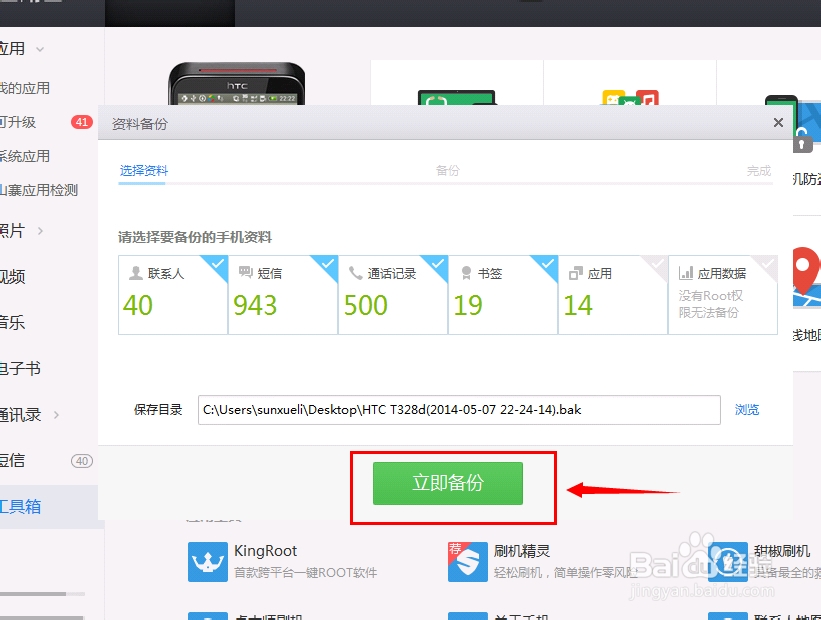Click the 浏览 link next to save path
This screenshot has height=620, width=821.
click(747, 409)
